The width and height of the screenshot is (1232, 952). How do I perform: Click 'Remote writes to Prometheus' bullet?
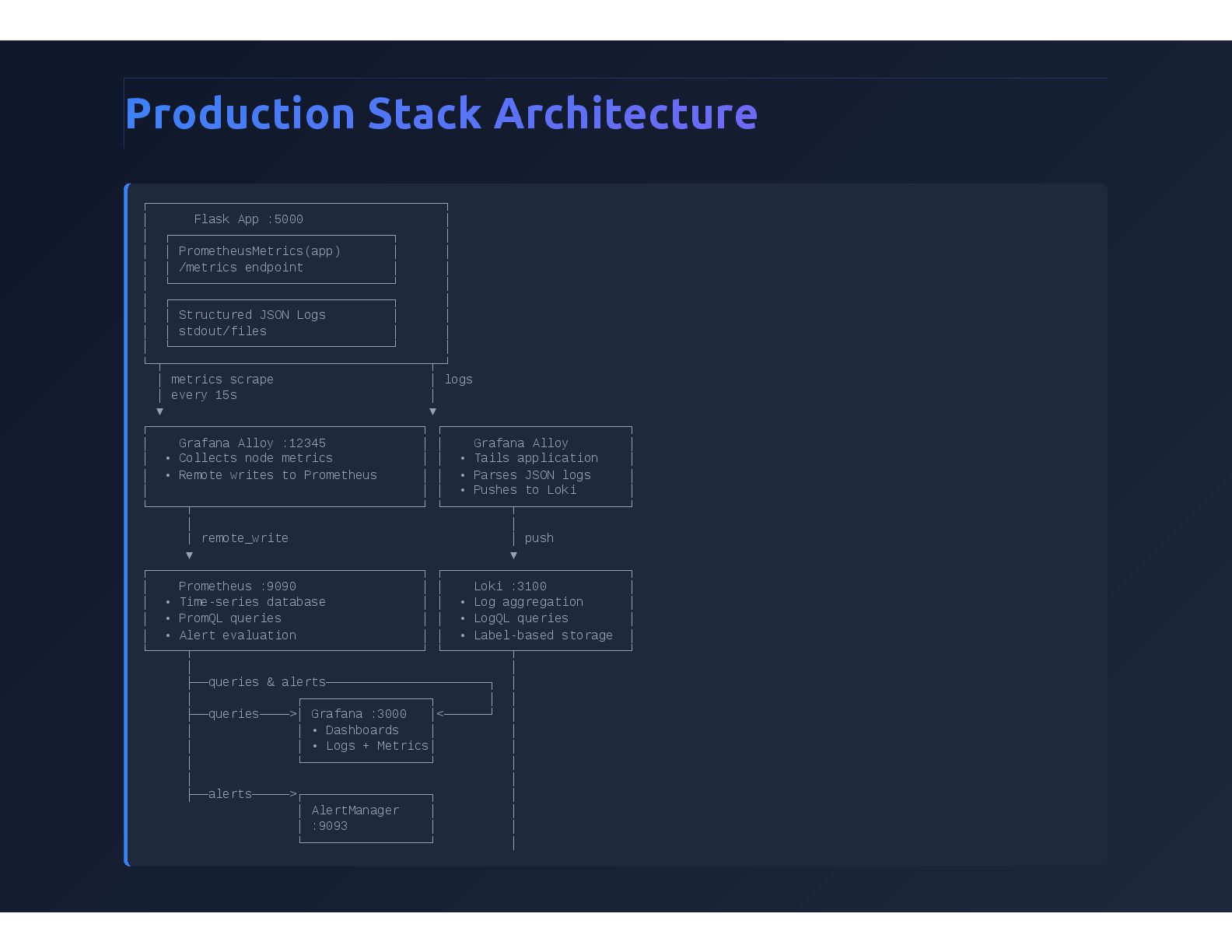tap(278, 475)
